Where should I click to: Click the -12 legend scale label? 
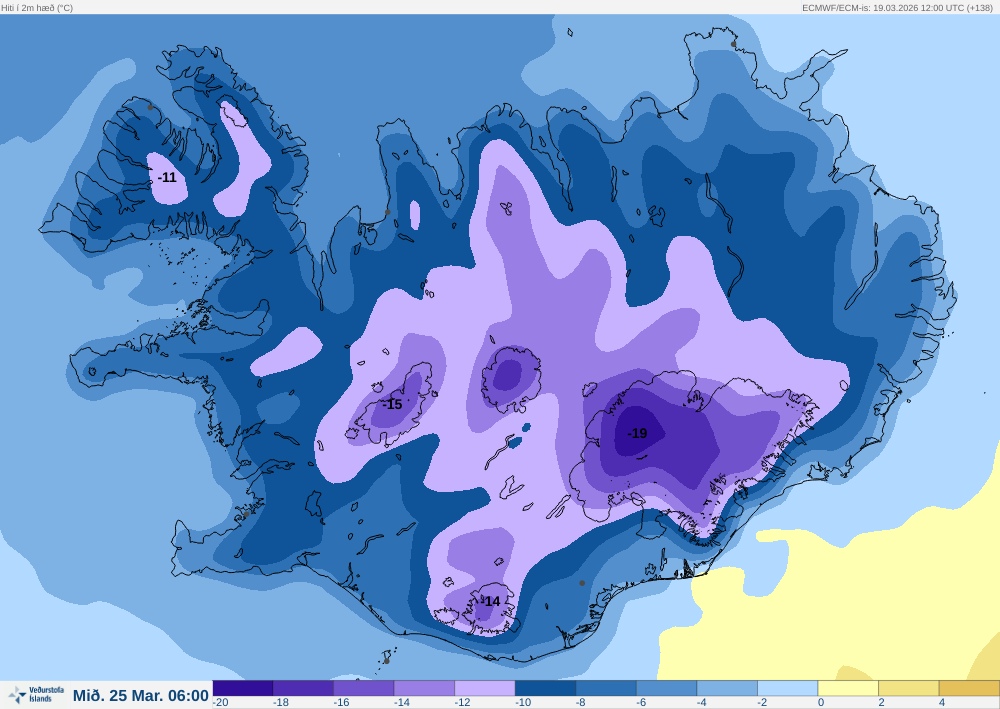tap(462, 703)
